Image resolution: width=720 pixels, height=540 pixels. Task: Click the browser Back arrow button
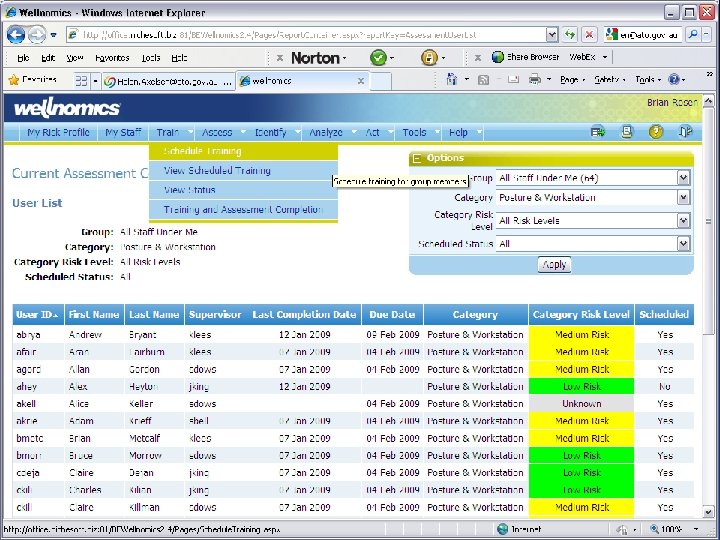pos(16,34)
